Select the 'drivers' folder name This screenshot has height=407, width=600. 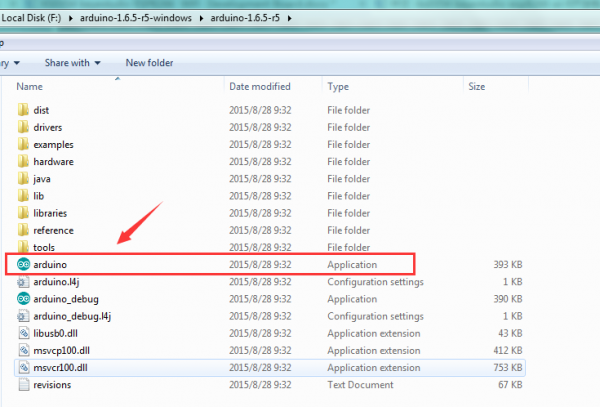47,127
